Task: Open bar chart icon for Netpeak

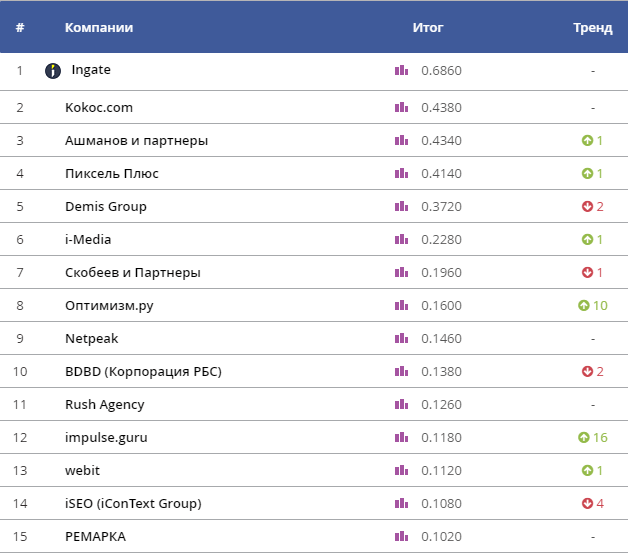Action: [401, 338]
